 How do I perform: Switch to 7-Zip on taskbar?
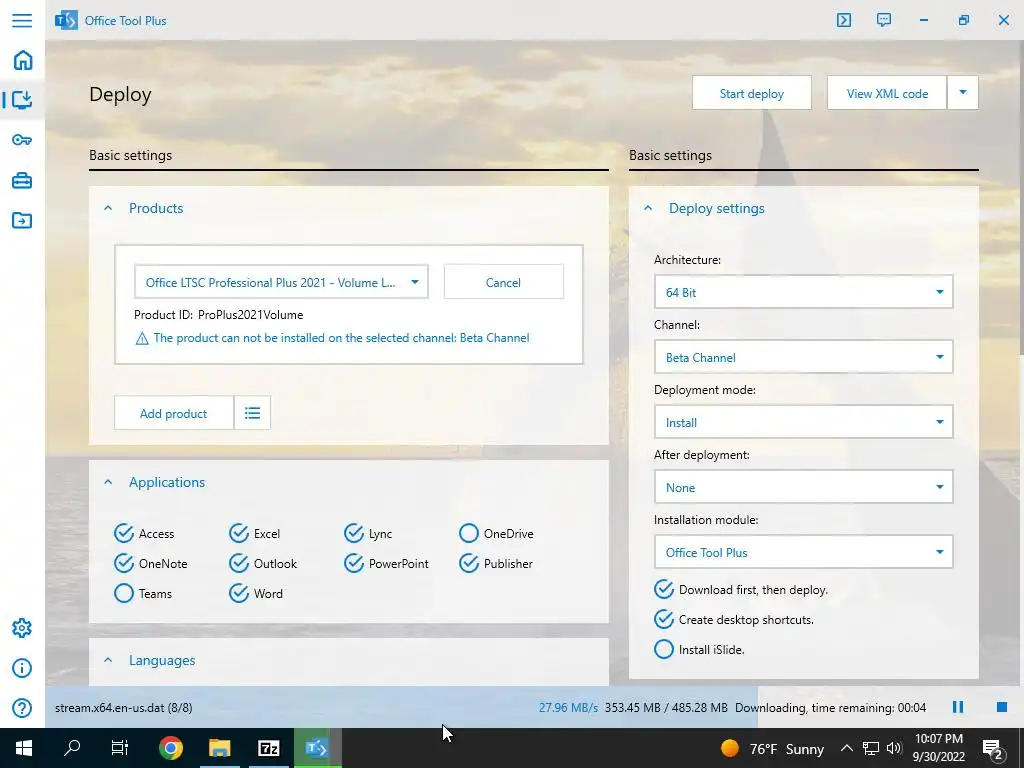click(x=268, y=748)
